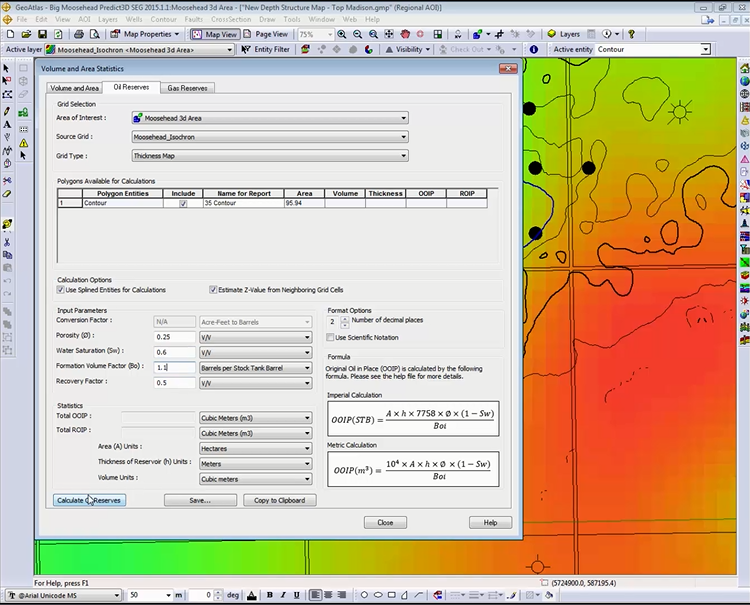Click the Print icon in the toolbar
750x605 pixels.
79,34
